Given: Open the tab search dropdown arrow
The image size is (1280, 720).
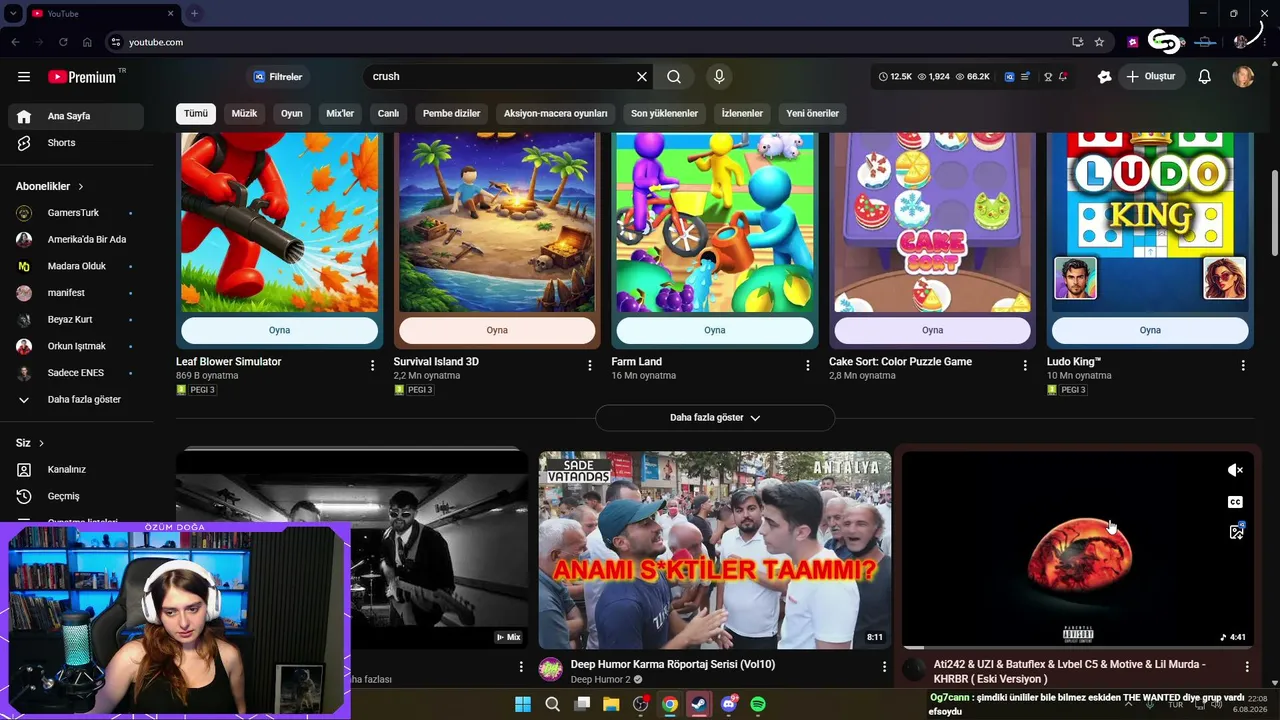Looking at the screenshot, I should click(13, 13).
